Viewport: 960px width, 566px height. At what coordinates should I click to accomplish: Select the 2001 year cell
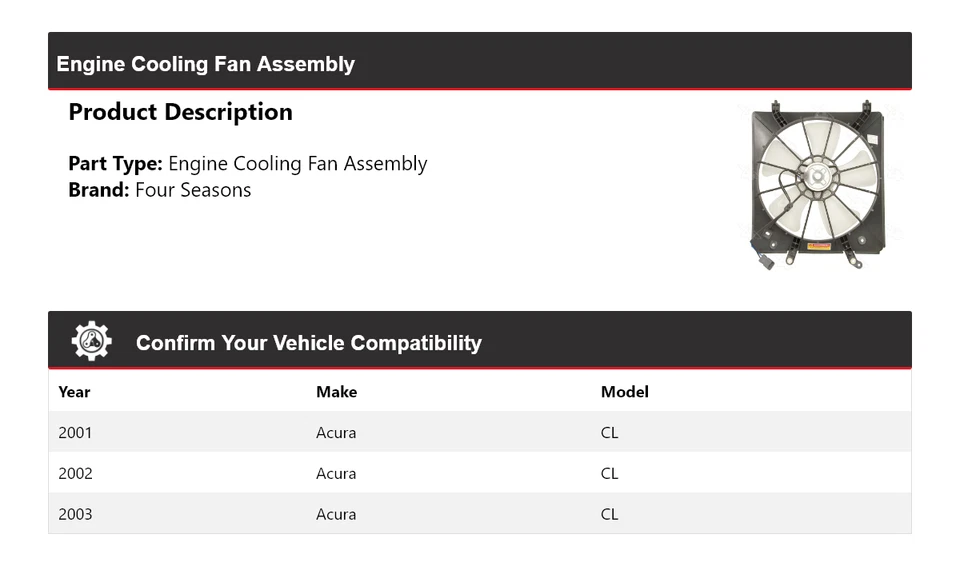click(x=75, y=433)
